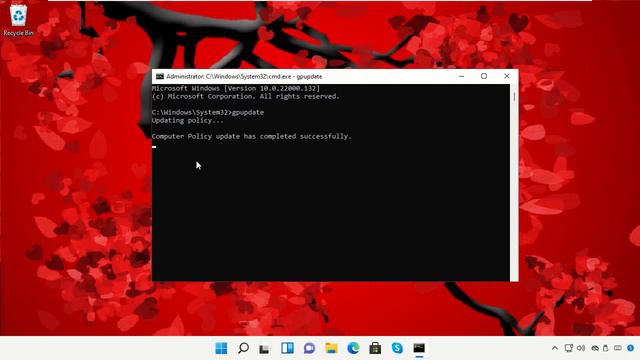
Task: Select the Command Prompt taskbar icon
Action: 419,348
